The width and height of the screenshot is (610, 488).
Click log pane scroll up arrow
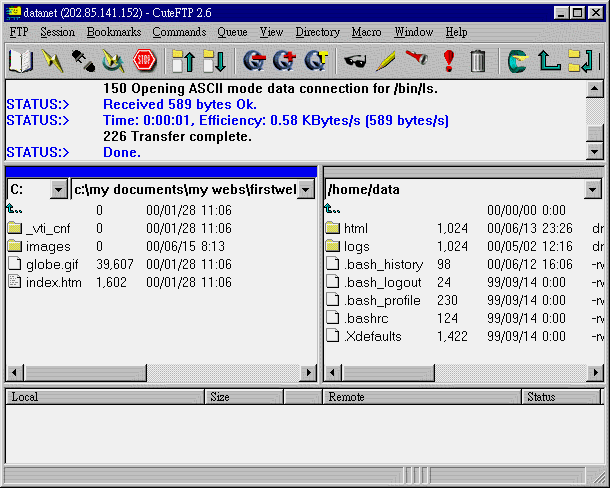click(x=594, y=89)
